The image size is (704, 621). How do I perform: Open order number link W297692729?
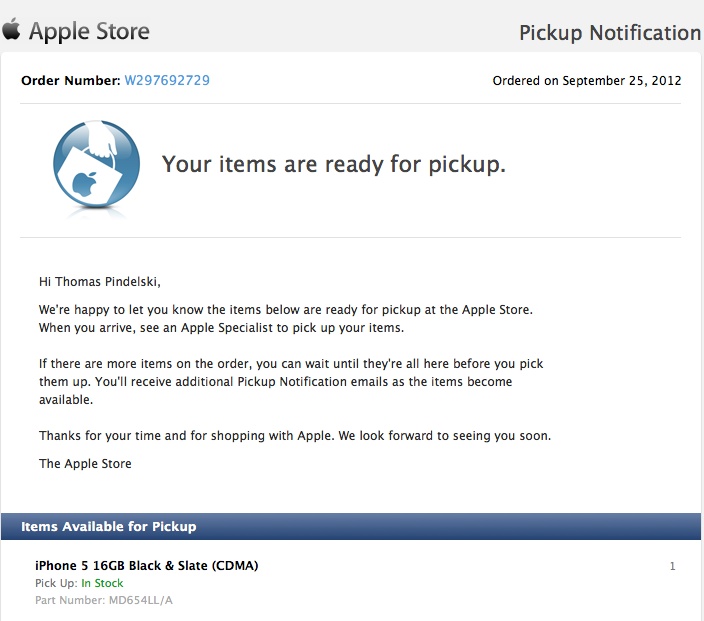[x=167, y=80]
